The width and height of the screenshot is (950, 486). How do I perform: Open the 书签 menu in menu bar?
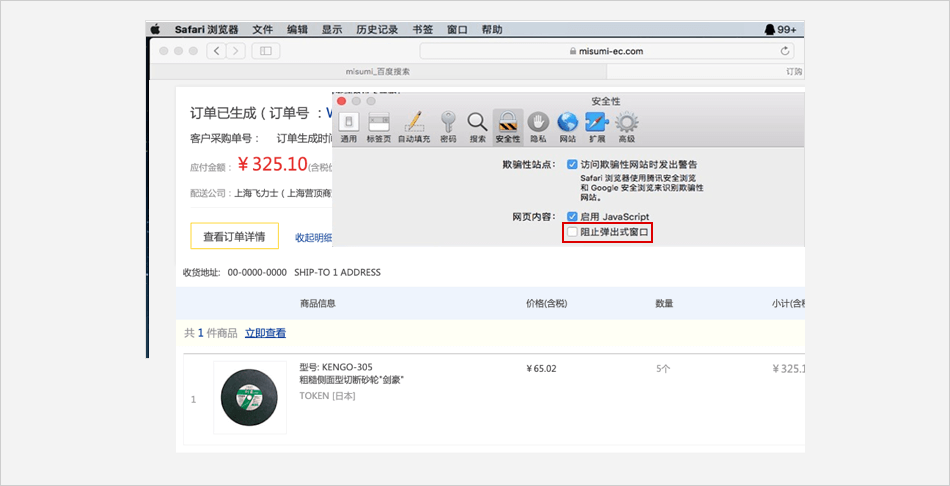pos(422,29)
